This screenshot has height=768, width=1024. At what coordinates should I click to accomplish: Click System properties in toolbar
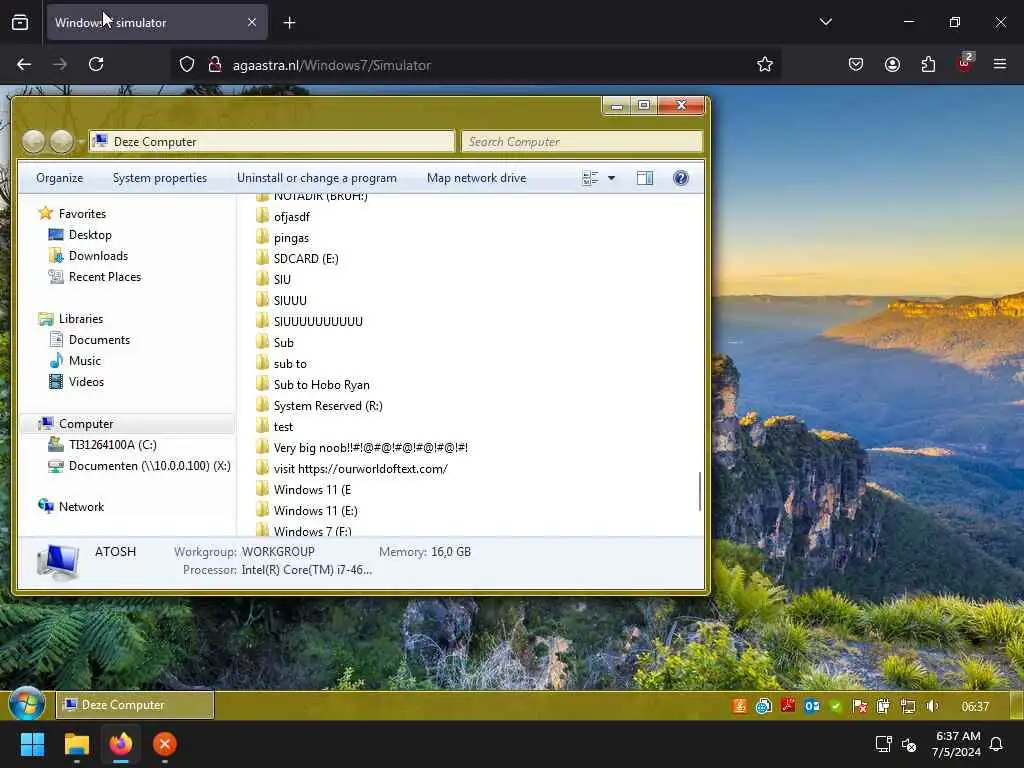(x=159, y=178)
